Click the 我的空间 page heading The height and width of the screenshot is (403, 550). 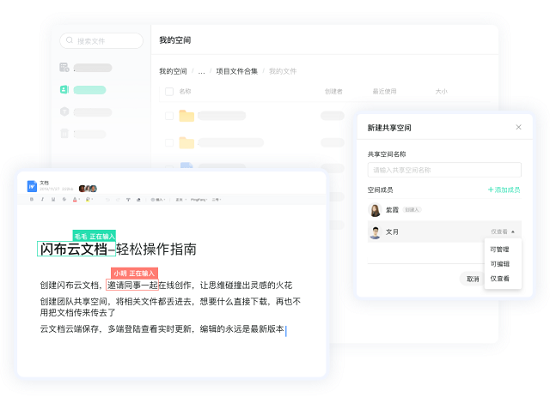tap(175, 40)
